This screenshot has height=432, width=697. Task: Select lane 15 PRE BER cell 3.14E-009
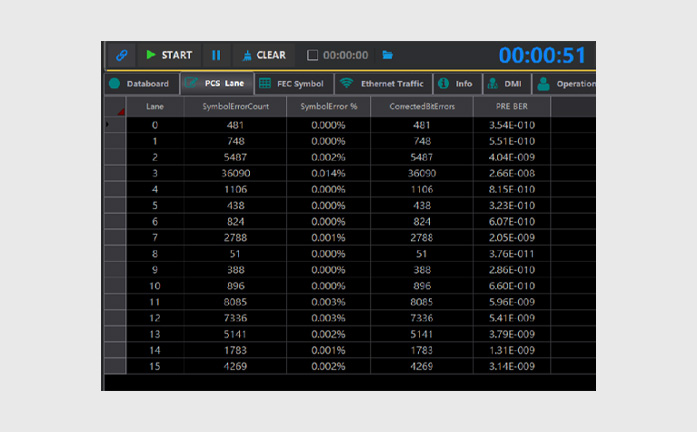pos(512,366)
